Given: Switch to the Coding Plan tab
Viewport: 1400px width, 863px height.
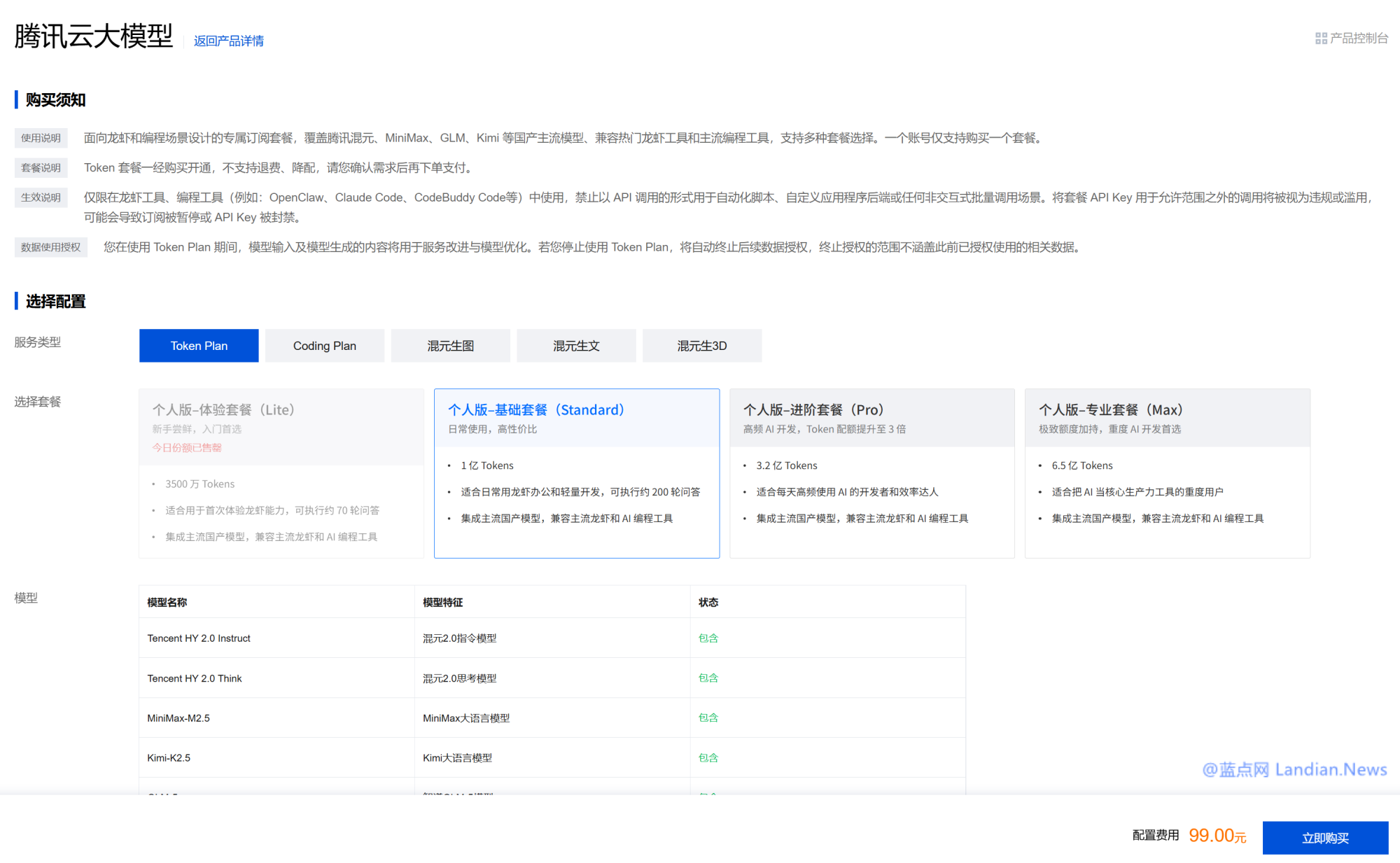Looking at the screenshot, I should (x=324, y=345).
